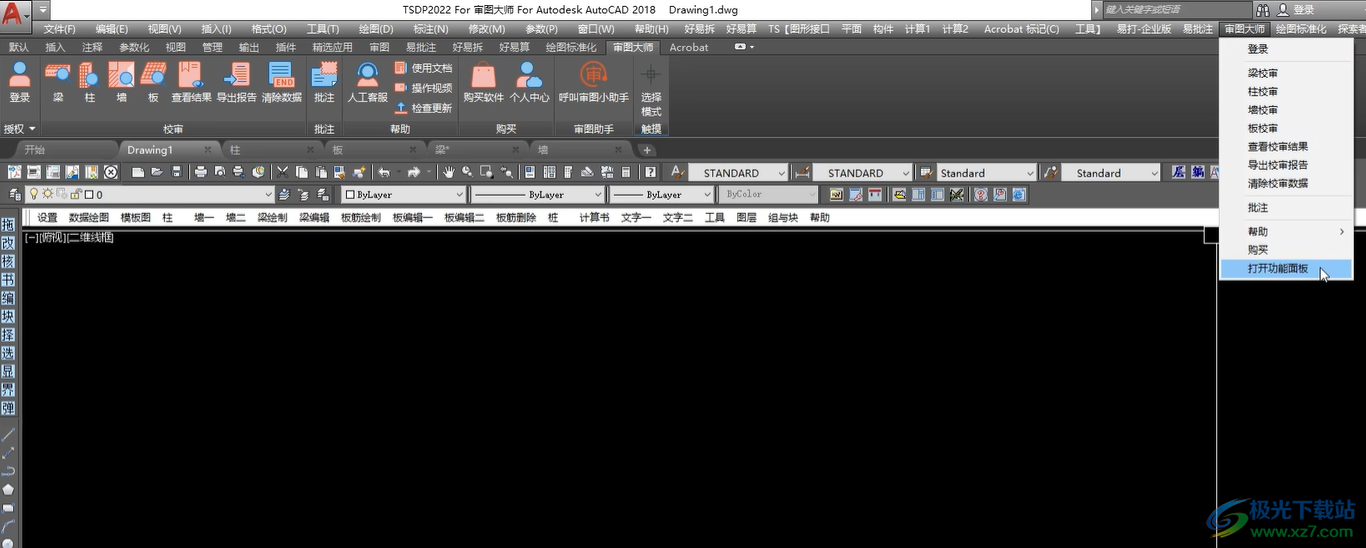Toggle layer 0 freeze sun icon
The height and width of the screenshot is (548, 1366).
[x=47, y=194]
